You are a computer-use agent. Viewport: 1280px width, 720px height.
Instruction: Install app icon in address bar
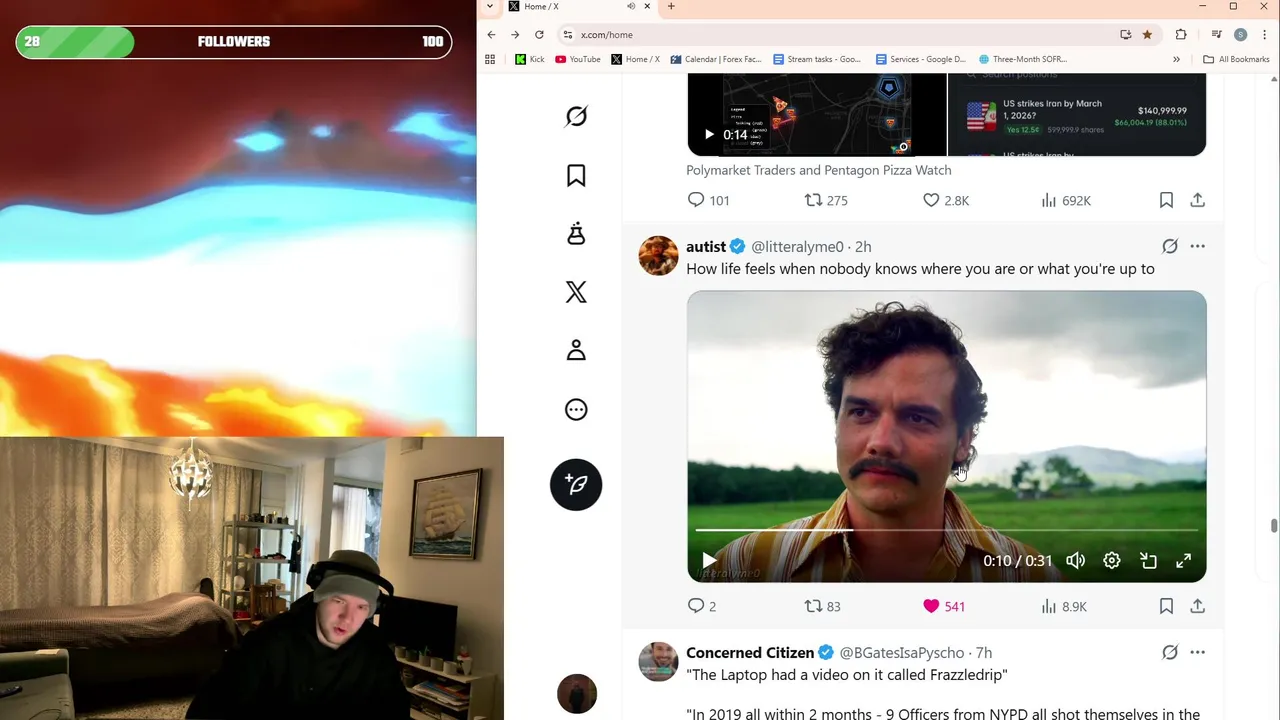pos(1126,34)
